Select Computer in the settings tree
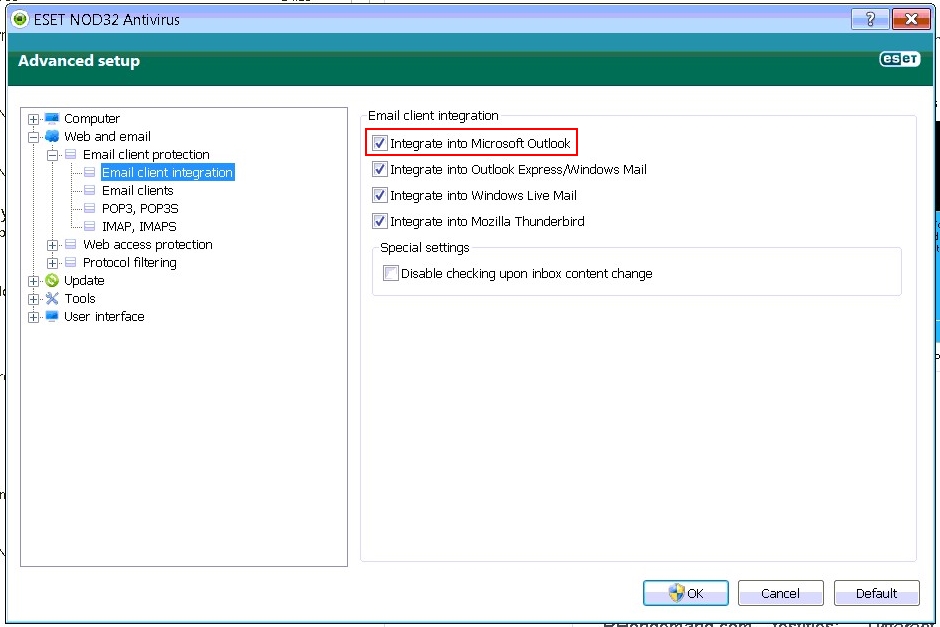Viewport: 940px width, 627px height. (x=92, y=118)
